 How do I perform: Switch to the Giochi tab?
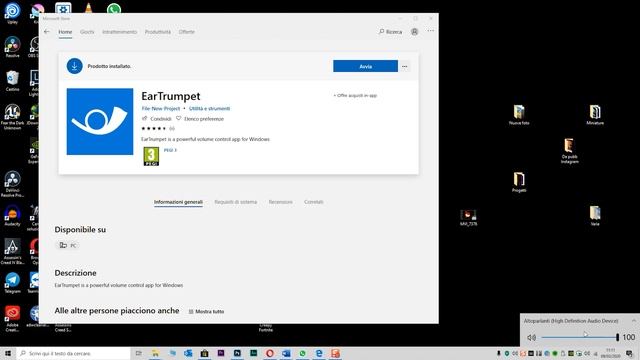click(x=87, y=32)
